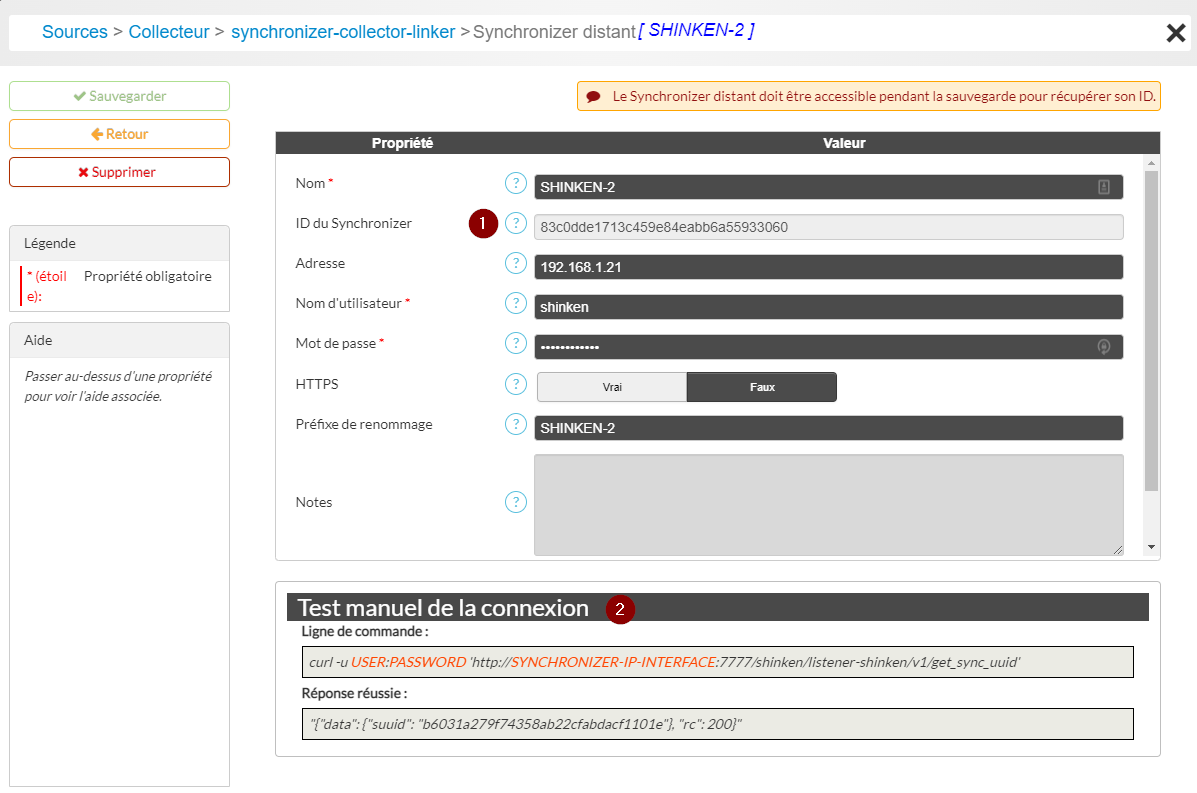This screenshot has width=1197, height=793.
Task: Click the help icon for HTTPS
Action: coord(515,384)
